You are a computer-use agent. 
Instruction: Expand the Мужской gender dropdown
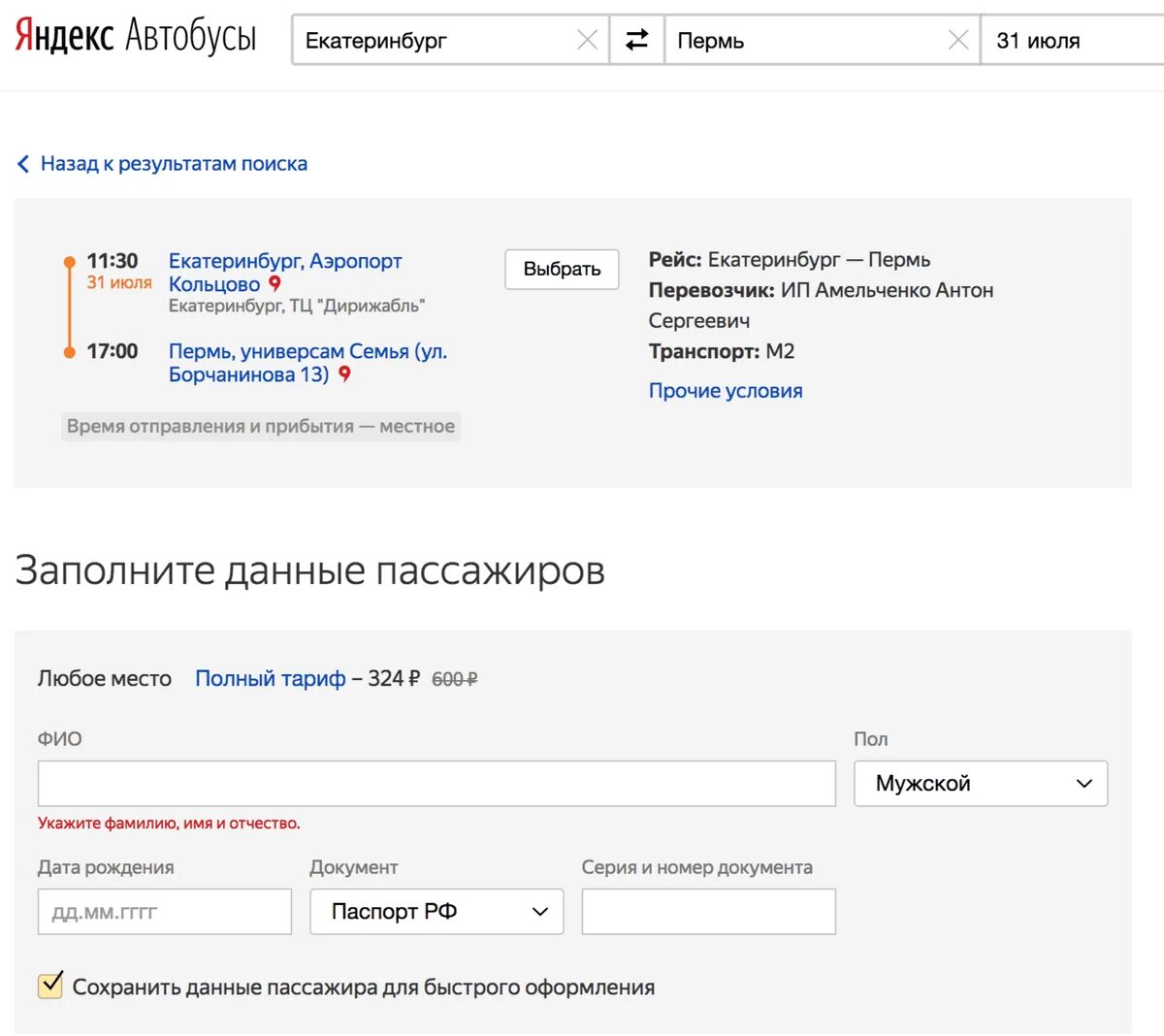981,784
